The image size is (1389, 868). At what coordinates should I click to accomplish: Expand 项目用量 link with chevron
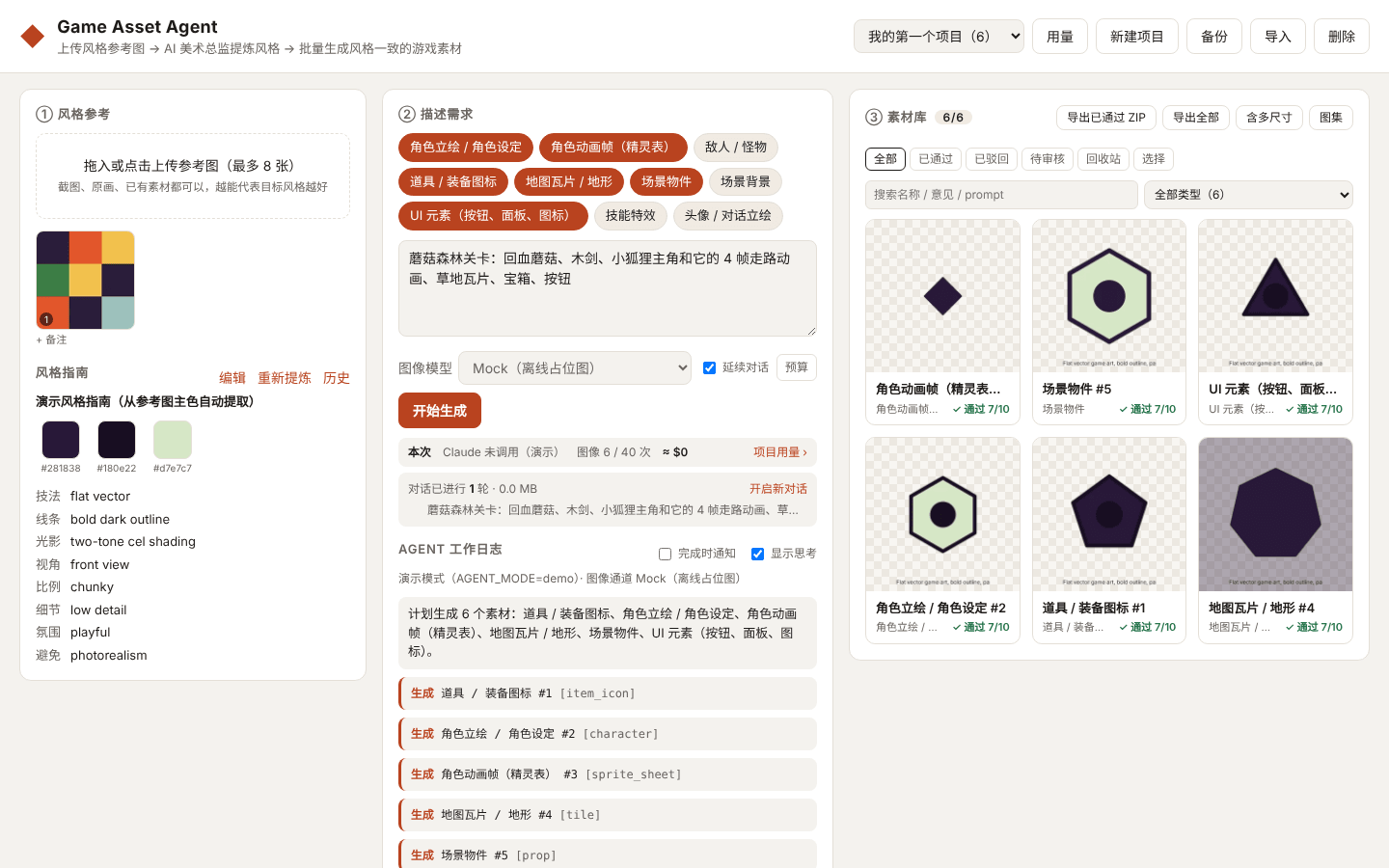[780, 451]
